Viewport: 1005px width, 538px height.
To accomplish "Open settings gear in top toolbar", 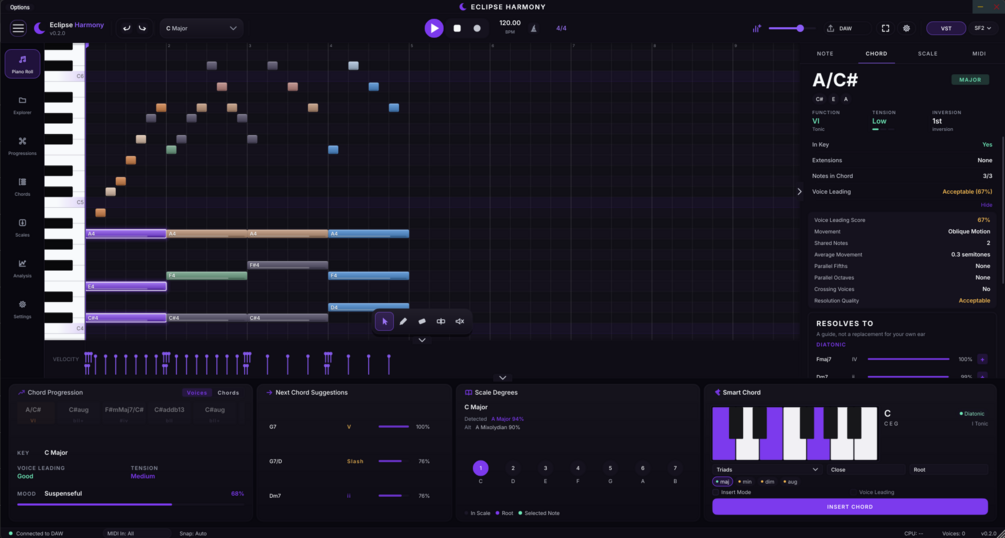I will pyautogui.click(x=906, y=28).
